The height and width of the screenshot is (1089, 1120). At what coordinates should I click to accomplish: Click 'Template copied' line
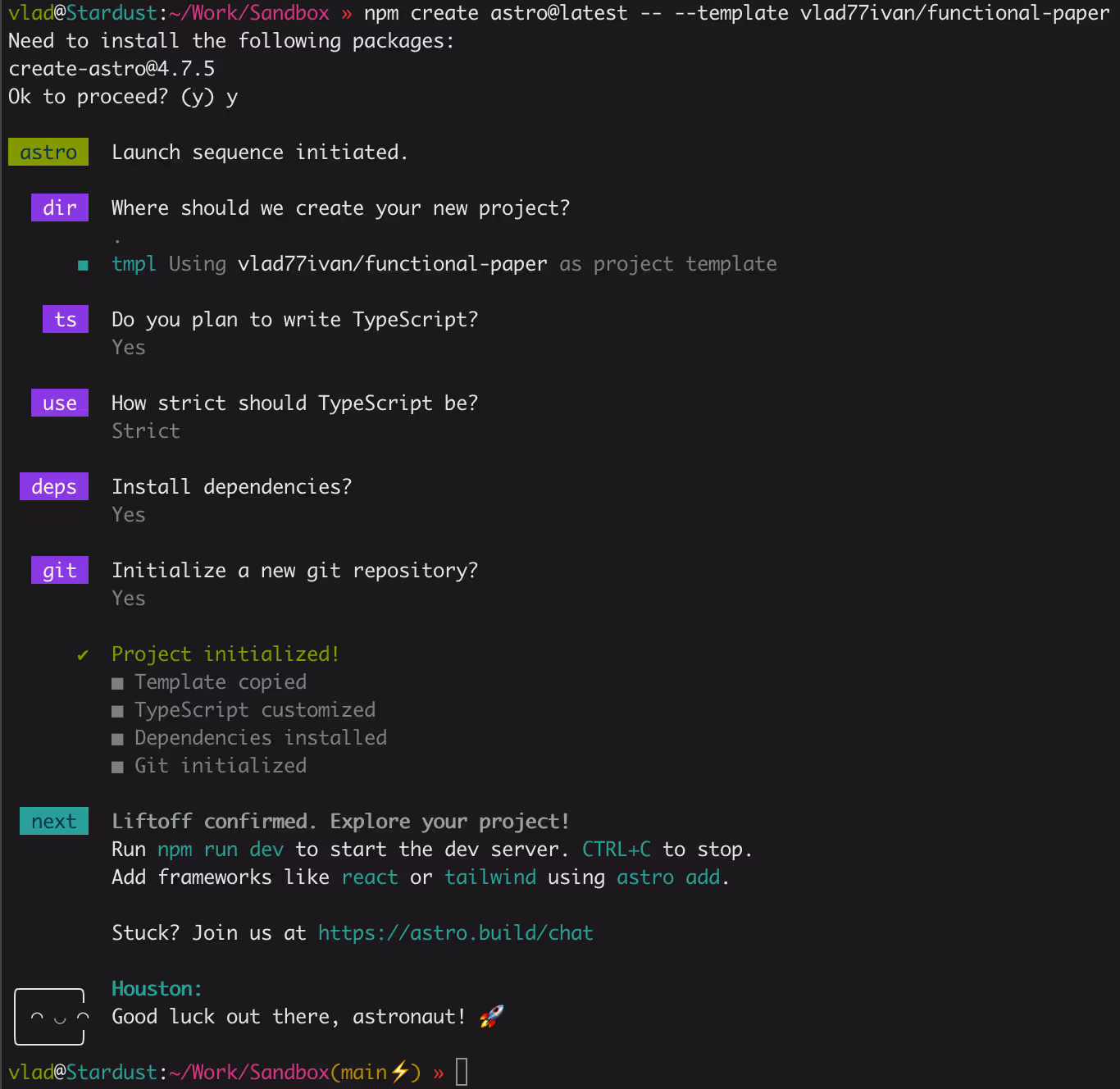coord(221,682)
